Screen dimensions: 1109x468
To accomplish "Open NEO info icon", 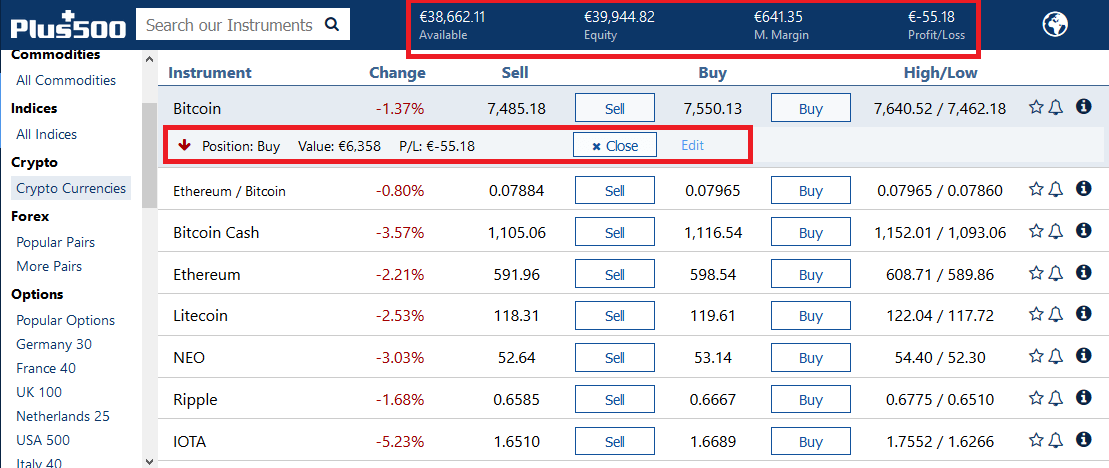I will tap(1083, 356).
